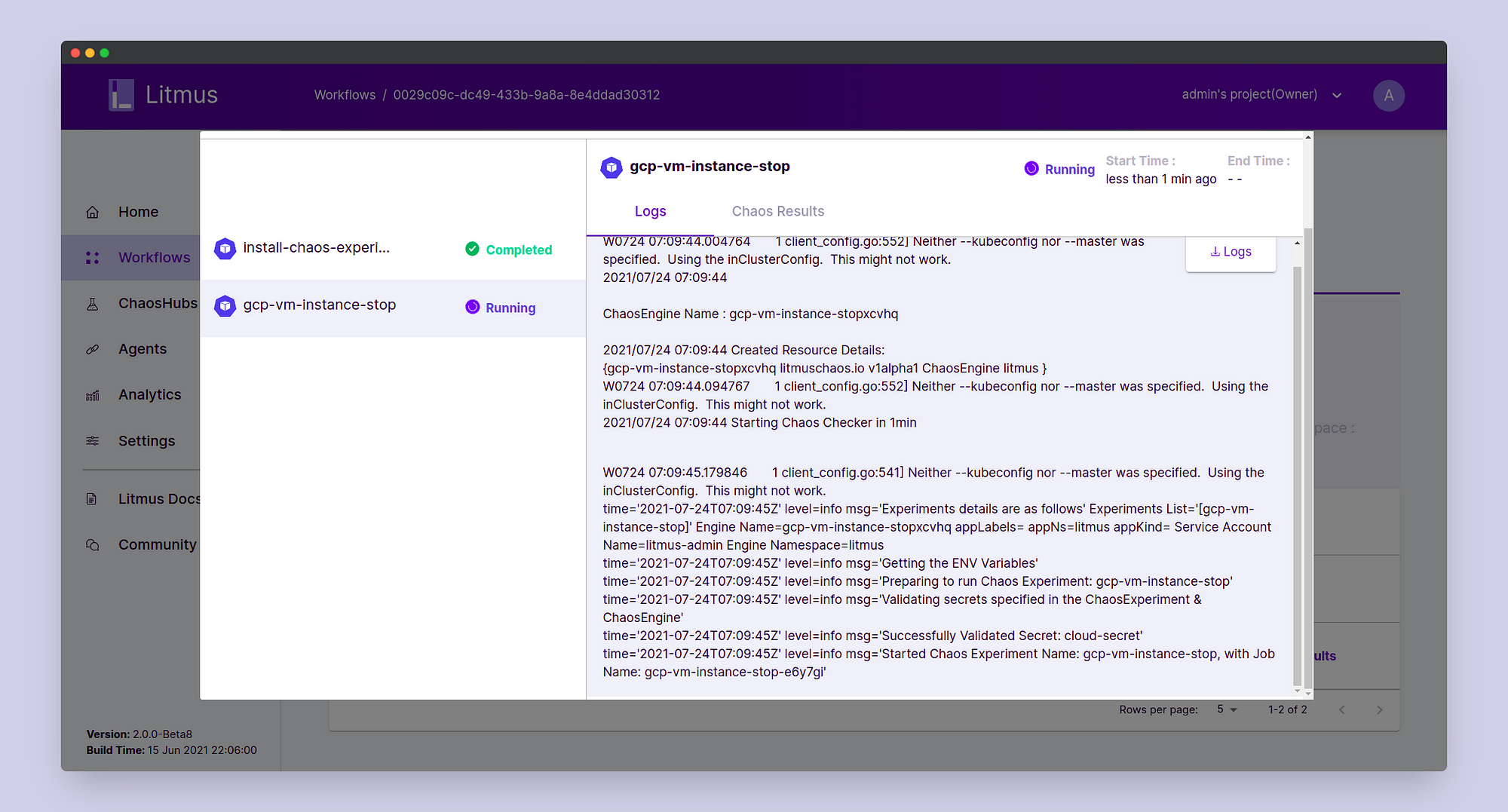The image size is (1508, 812).
Task: Click the log scrollbar down arrow
Action: 1297,690
